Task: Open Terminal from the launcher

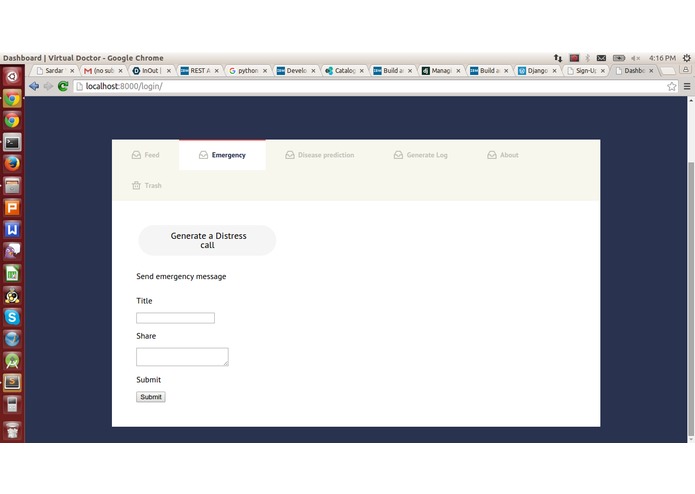Action: pyautogui.click(x=12, y=142)
